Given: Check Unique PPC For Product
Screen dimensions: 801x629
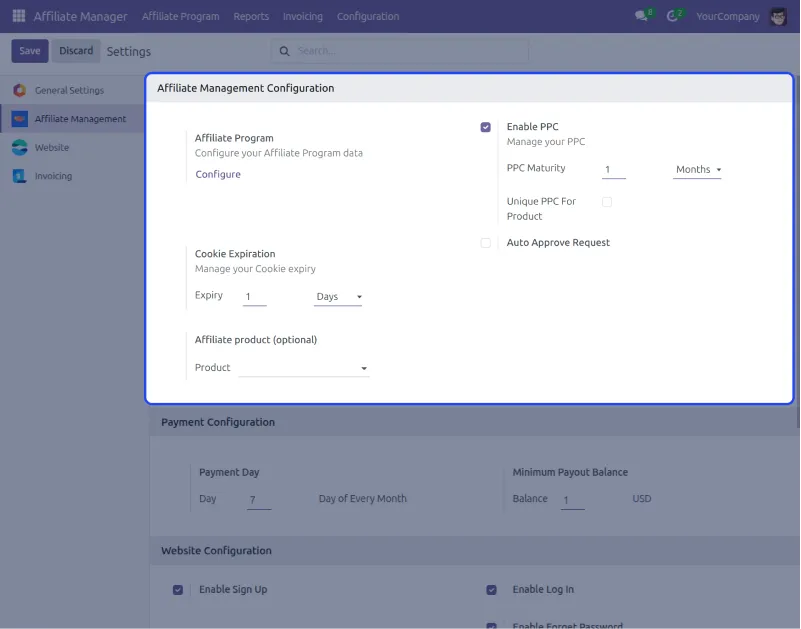Looking at the screenshot, I should (x=607, y=201).
